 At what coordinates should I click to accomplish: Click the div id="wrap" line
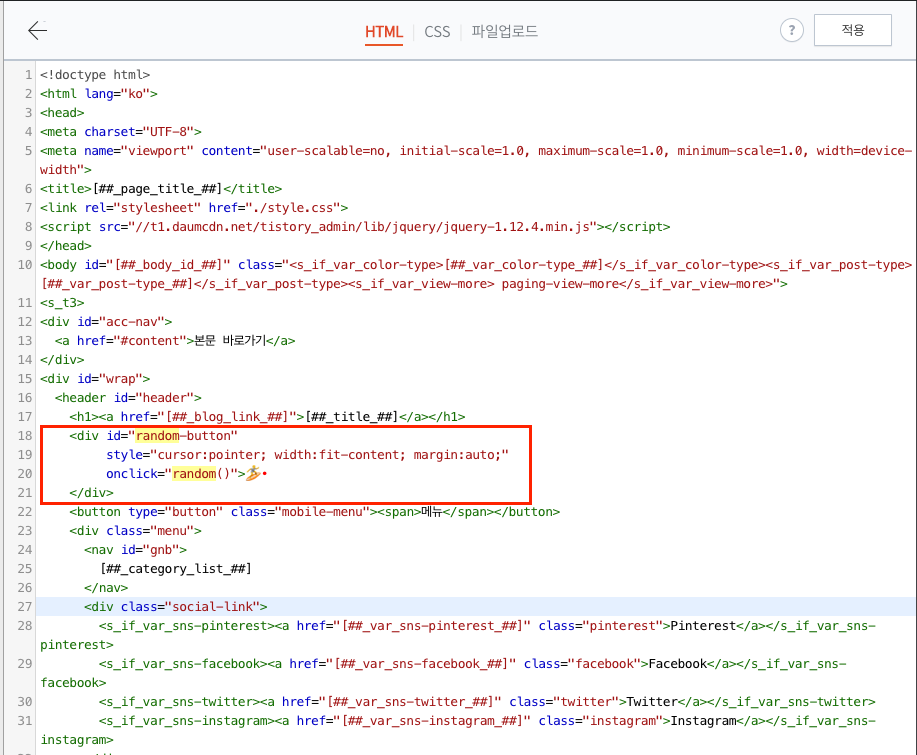[95, 379]
